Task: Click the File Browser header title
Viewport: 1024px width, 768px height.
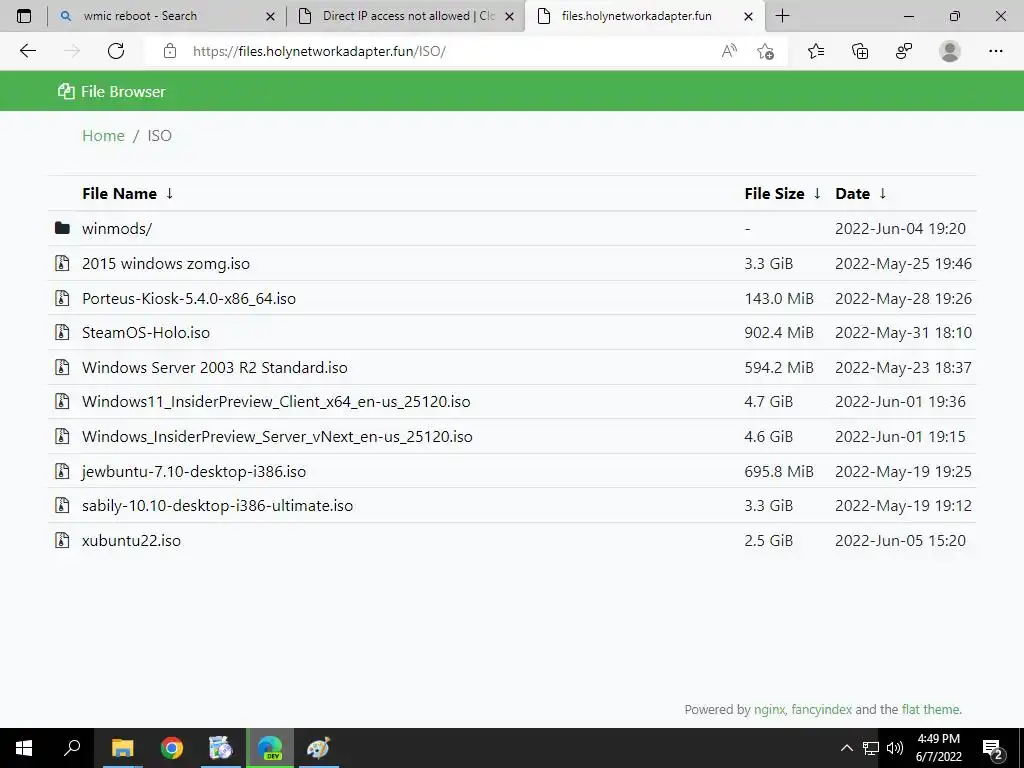Action: pyautogui.click(x=123, y=91)
